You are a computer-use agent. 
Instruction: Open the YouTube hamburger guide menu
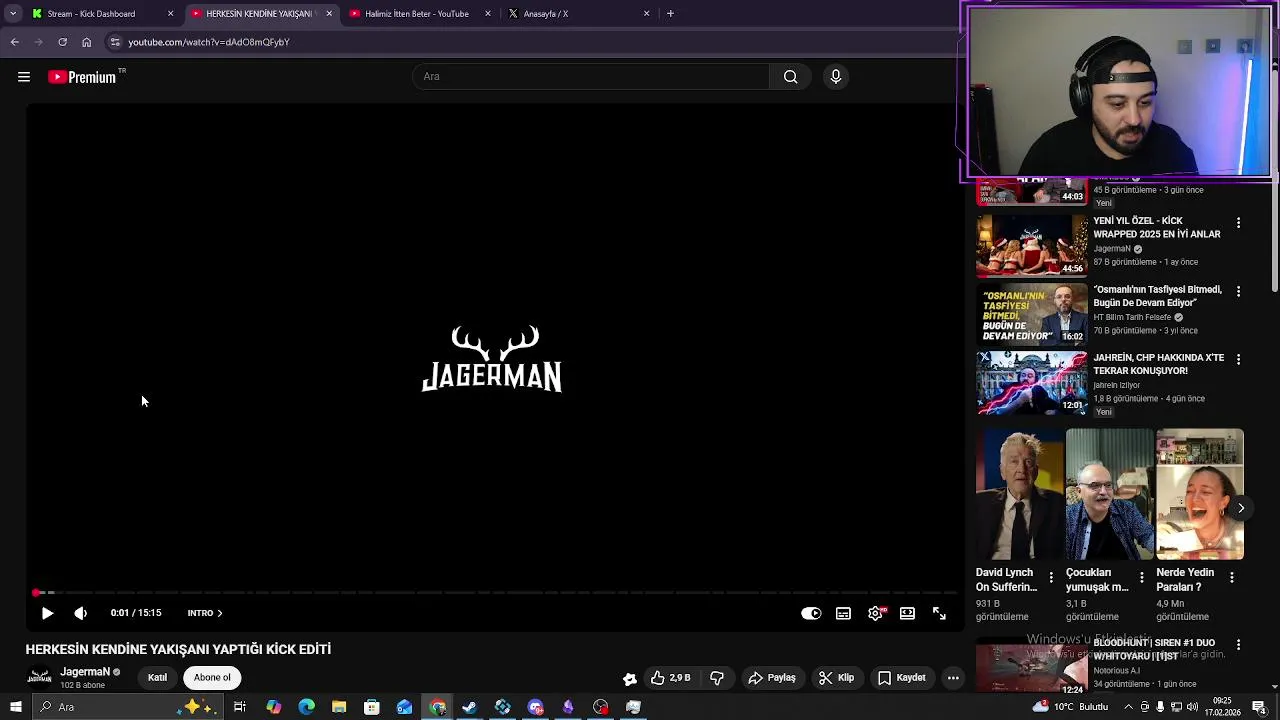coord(24,77)
